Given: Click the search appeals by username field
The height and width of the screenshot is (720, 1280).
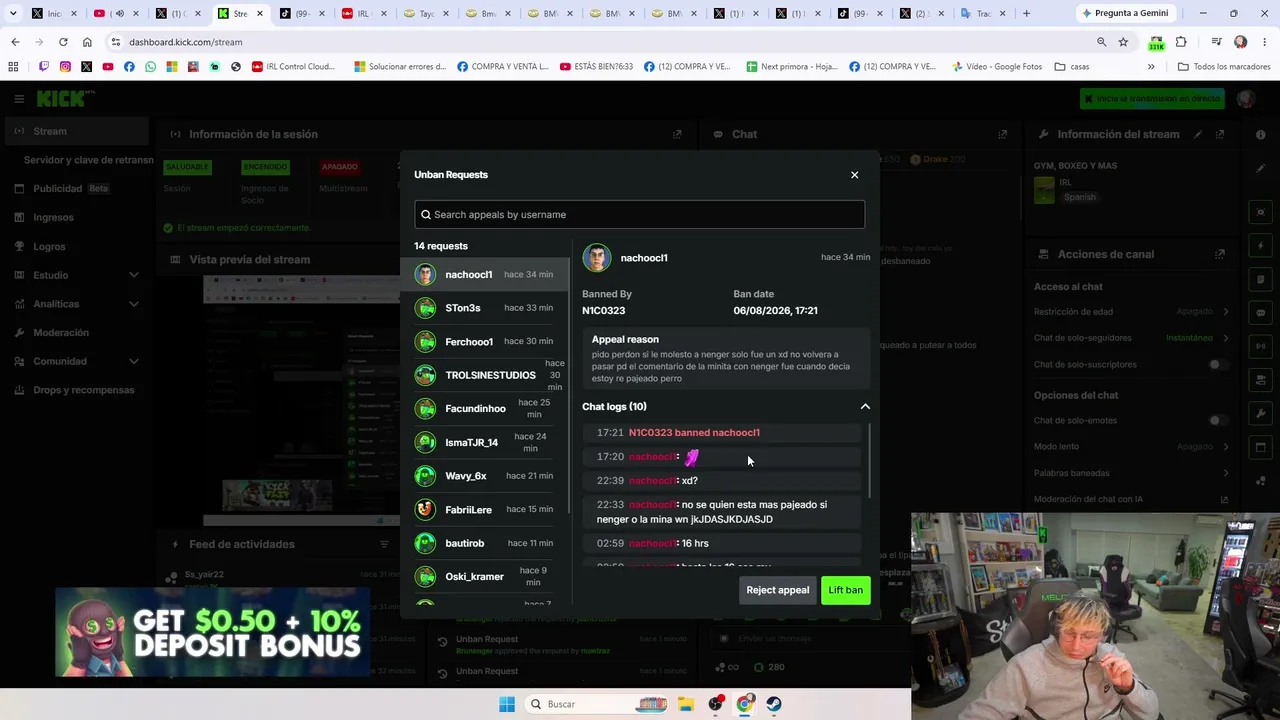Looking at the screenshot, I should coord(639,214).
